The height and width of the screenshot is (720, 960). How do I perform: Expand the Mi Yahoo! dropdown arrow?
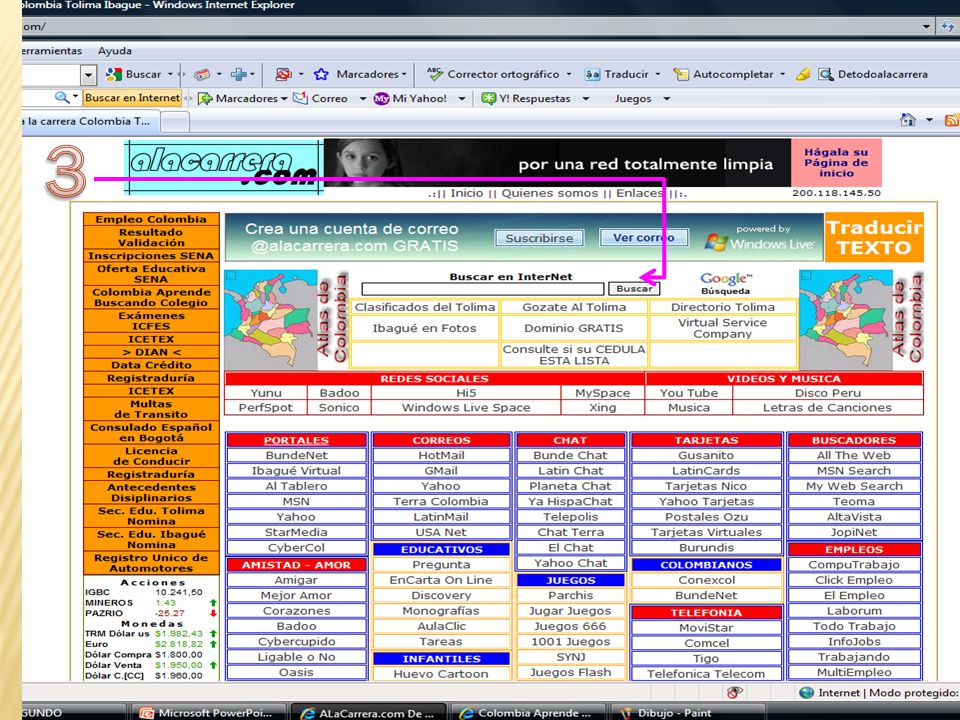tap(462, 98)
